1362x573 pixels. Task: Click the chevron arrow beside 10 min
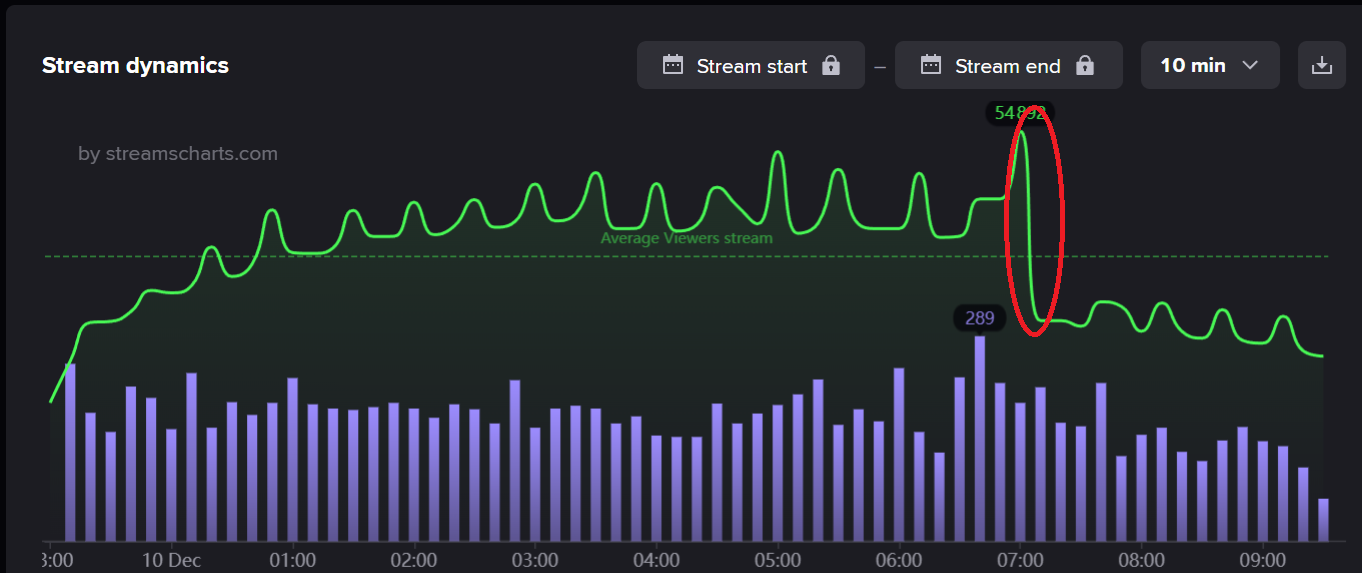(x=1250, y=65)
